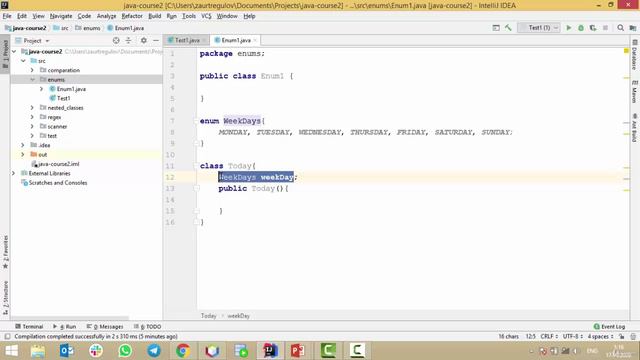Screen dimensions: 640x360
Task: Collapse the src folder
Action: point(24,61)
